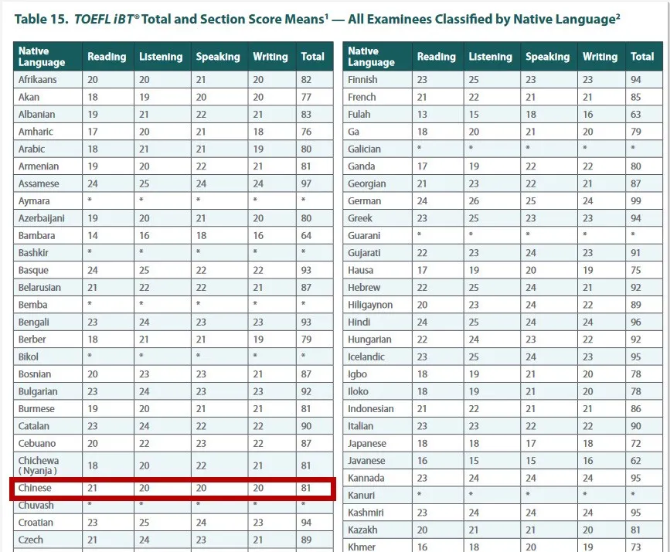This screenshot has width=670, height=558.
Task: Click the Ga language cell
Action: coord(378,132)
